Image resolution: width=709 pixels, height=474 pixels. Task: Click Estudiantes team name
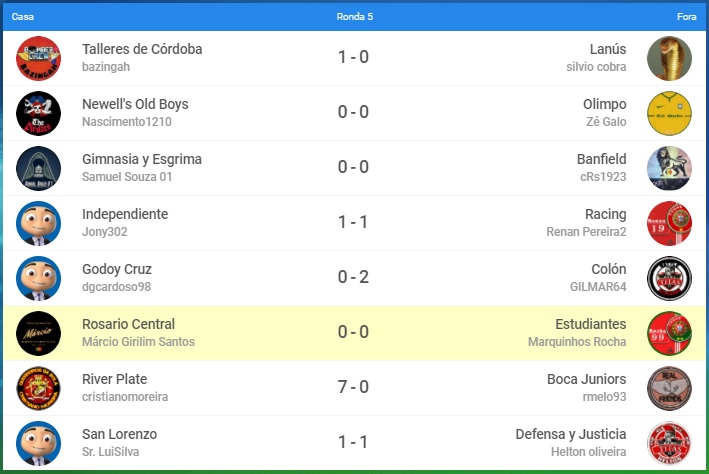[590, 324]
